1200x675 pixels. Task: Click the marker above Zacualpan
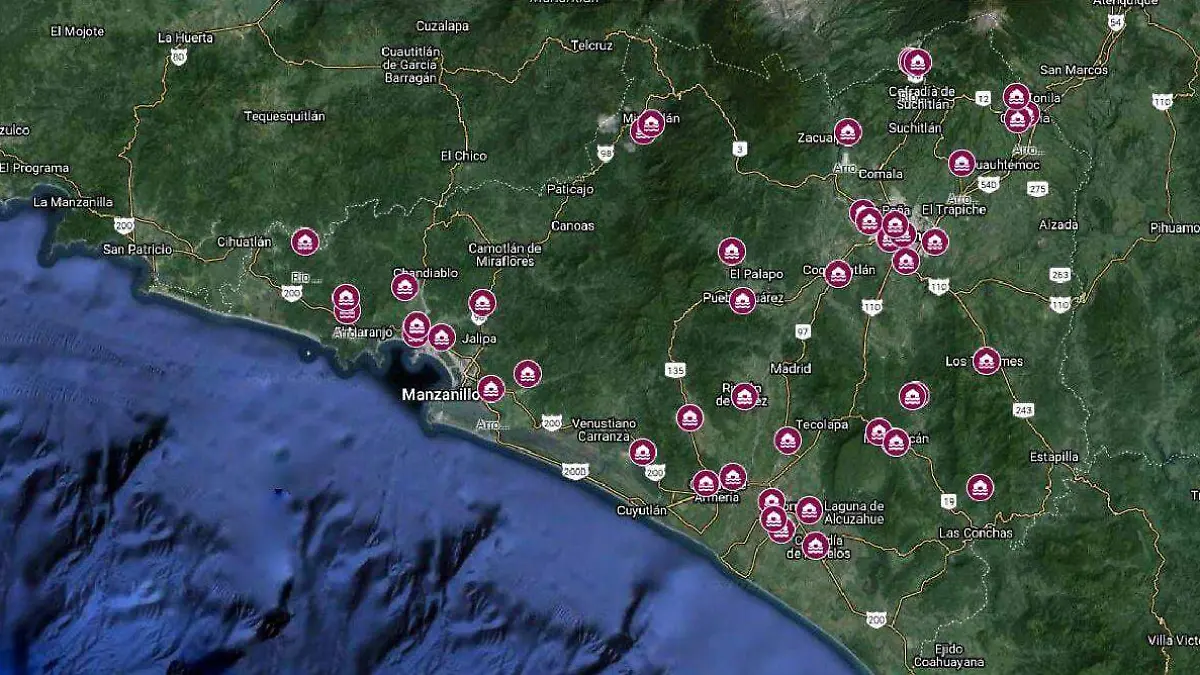coord(848,132)
